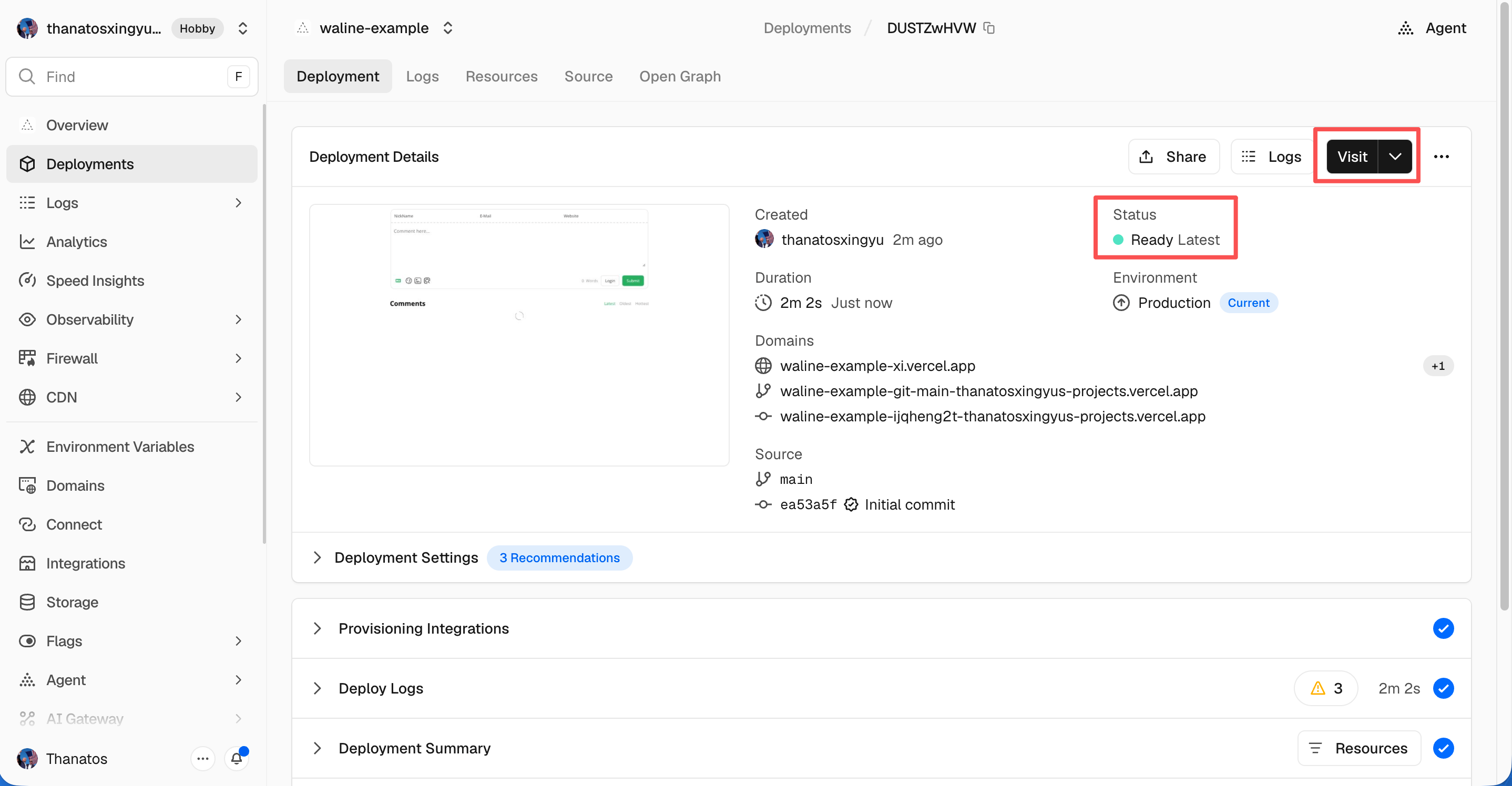Image resolution: width=1512 pixels, height=786 pixels.
Task: Open Environment Variables in the sidebar
Action: (131, 447)
